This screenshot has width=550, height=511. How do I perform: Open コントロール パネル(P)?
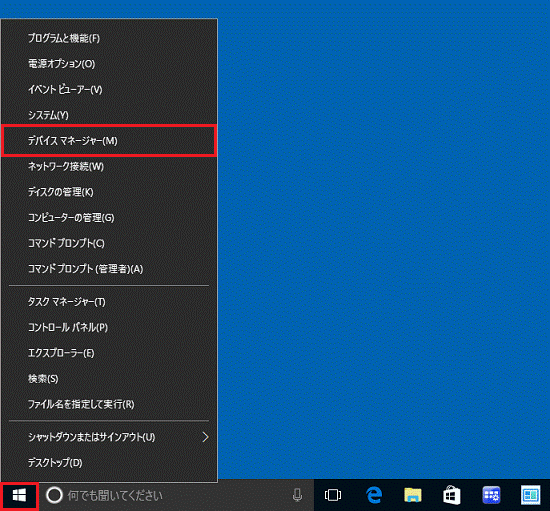pos(109,327)
